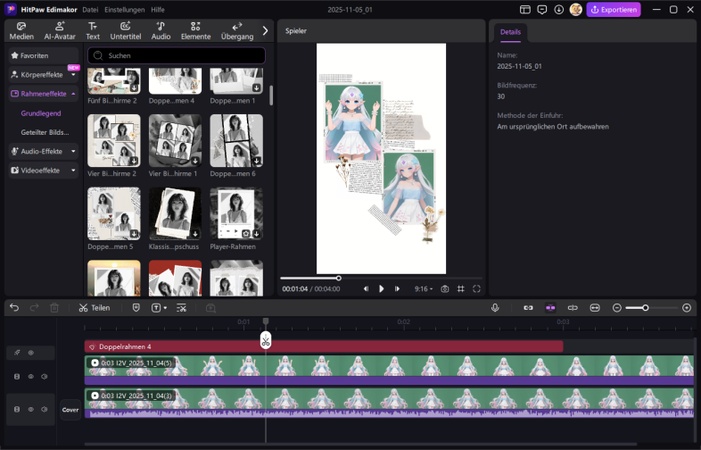Image resolution: width=701 pixels, height=450 pixels.
Task: Open the Untertitel subtitle tool
Action: 125,31
